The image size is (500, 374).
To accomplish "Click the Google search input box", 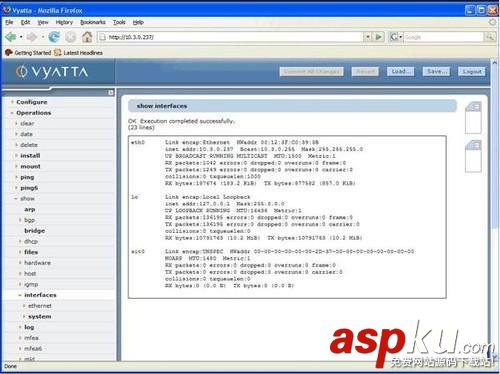I will 443,37.
